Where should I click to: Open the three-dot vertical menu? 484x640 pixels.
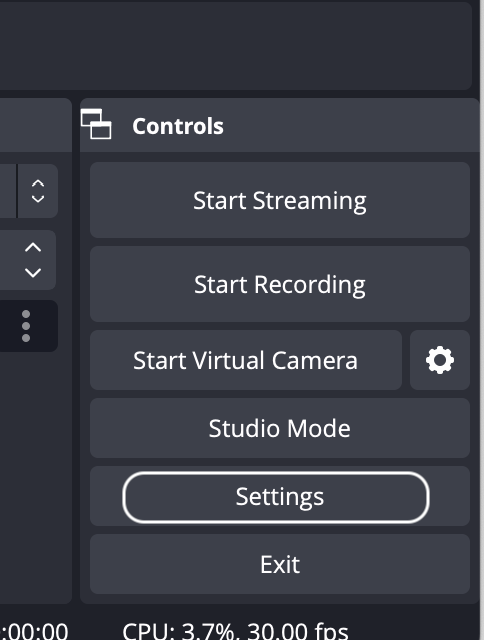26,326
